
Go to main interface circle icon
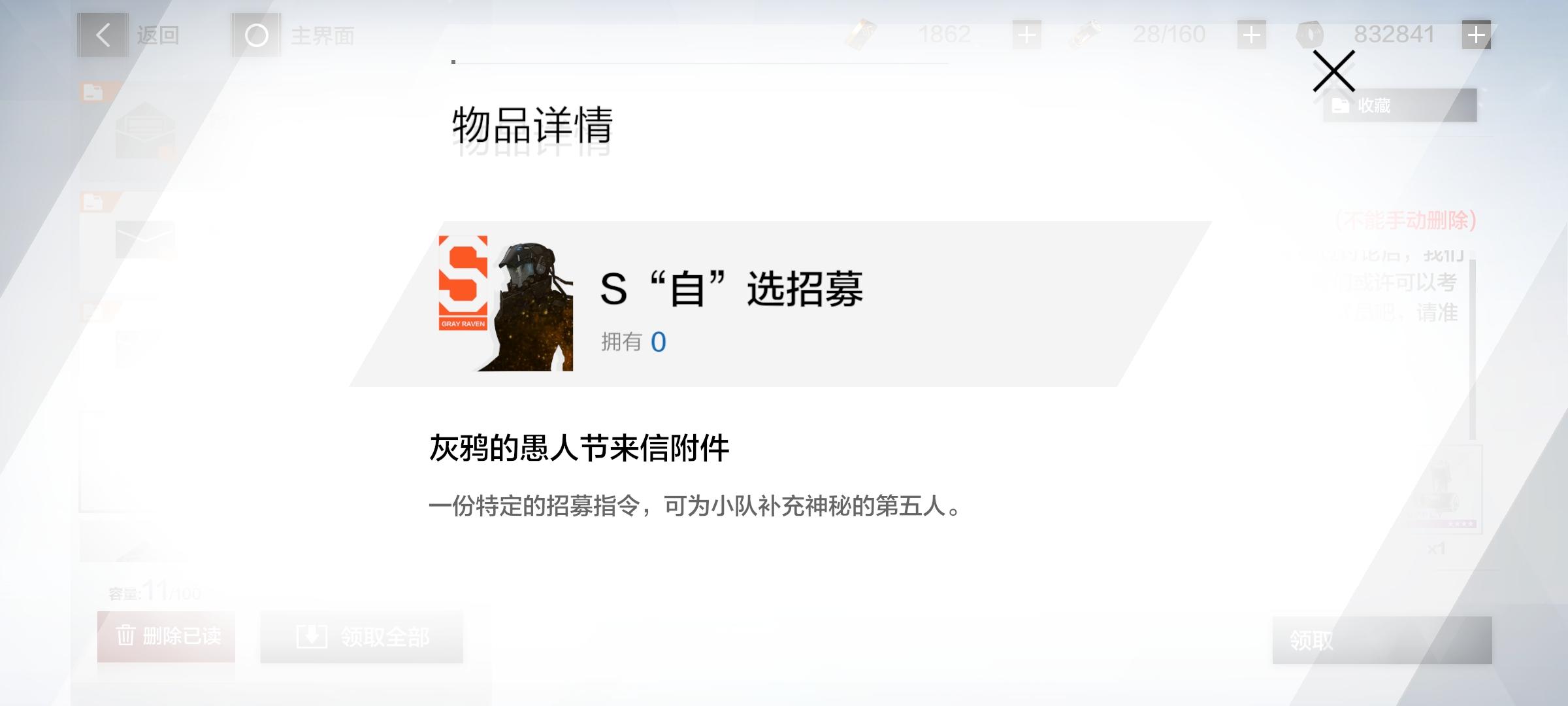pyautogui.click(x=256, y=35)
